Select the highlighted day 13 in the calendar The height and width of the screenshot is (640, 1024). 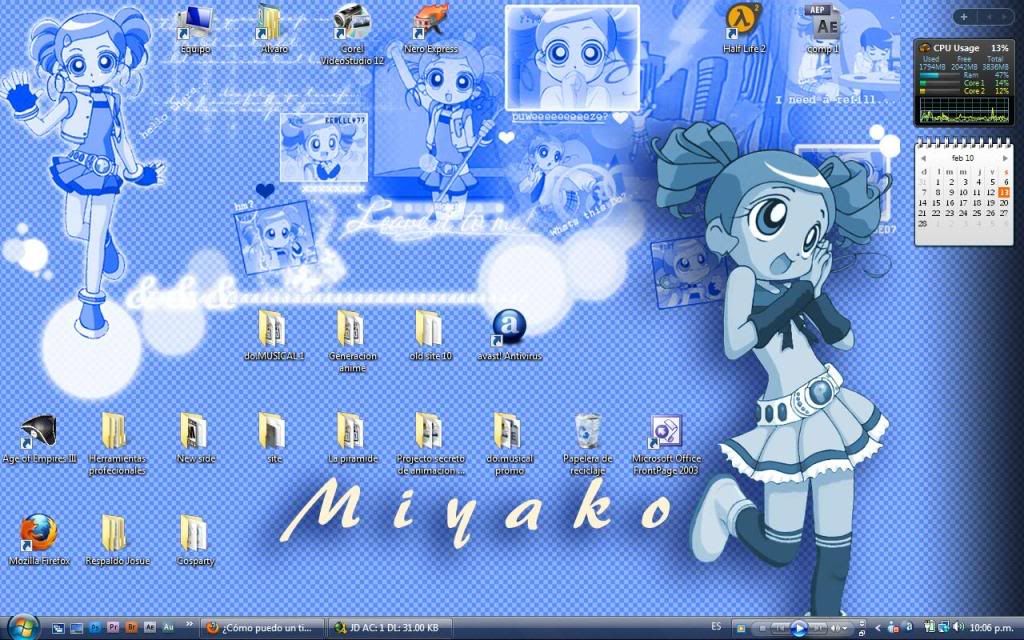point(1004,193)
